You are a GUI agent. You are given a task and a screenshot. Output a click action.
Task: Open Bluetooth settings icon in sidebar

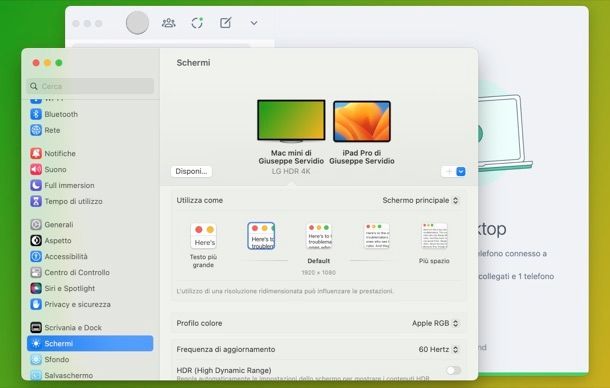point(36,114)
